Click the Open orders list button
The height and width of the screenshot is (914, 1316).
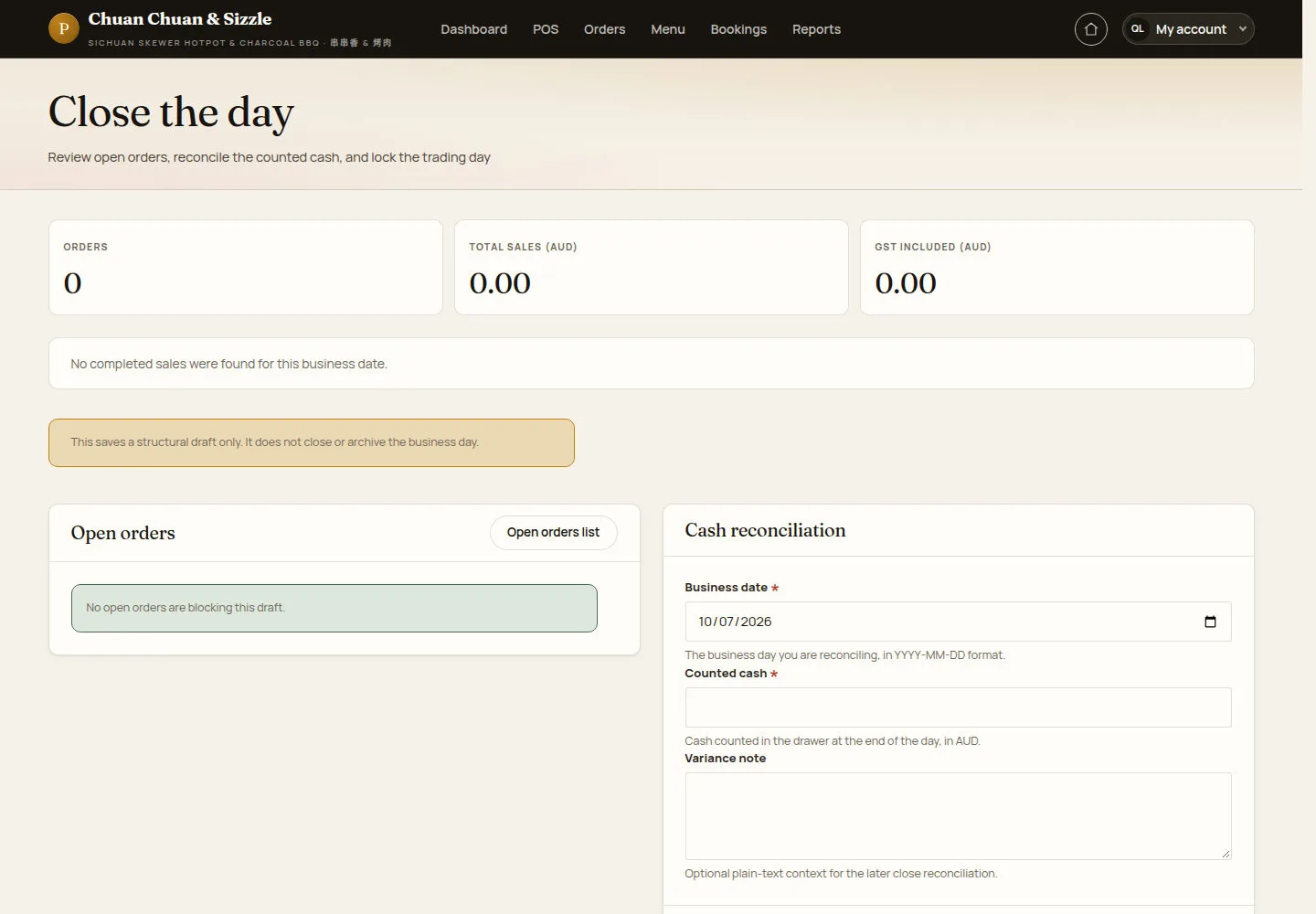tap(554, 533)
